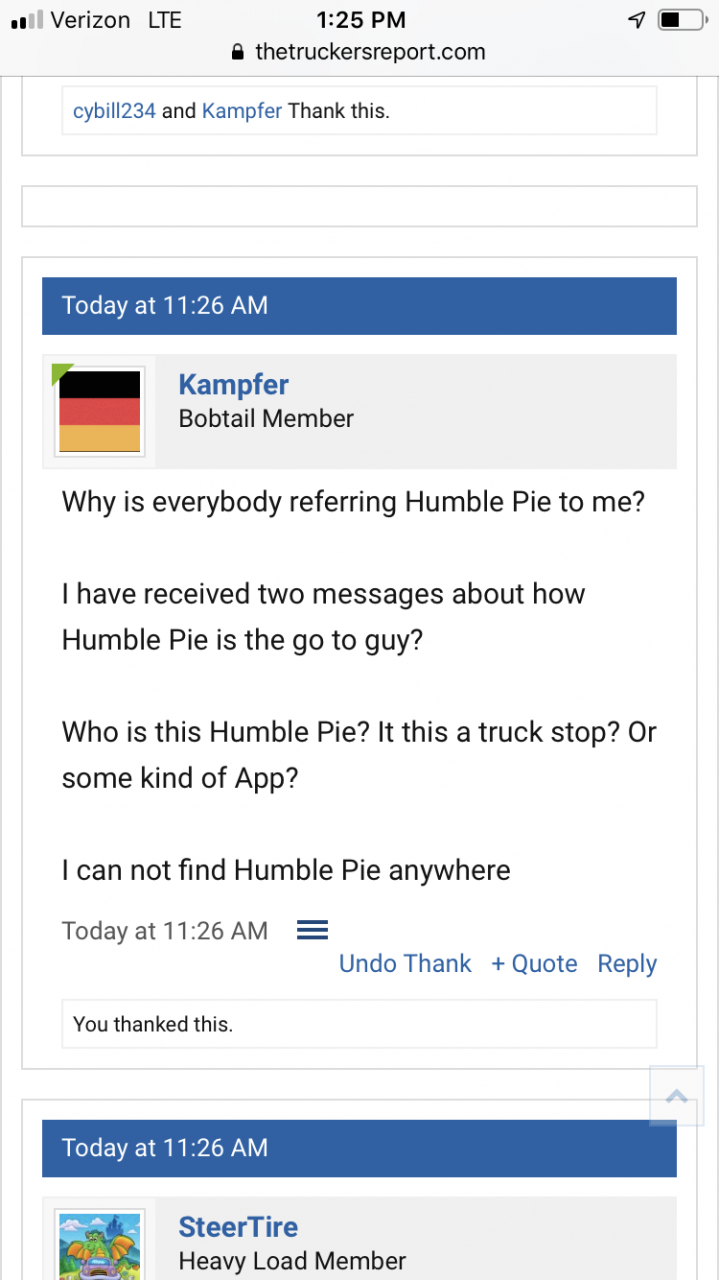Quote Kampfer's post with + Quote
This screenshot has width=719, height=1280.
(534, 963)
